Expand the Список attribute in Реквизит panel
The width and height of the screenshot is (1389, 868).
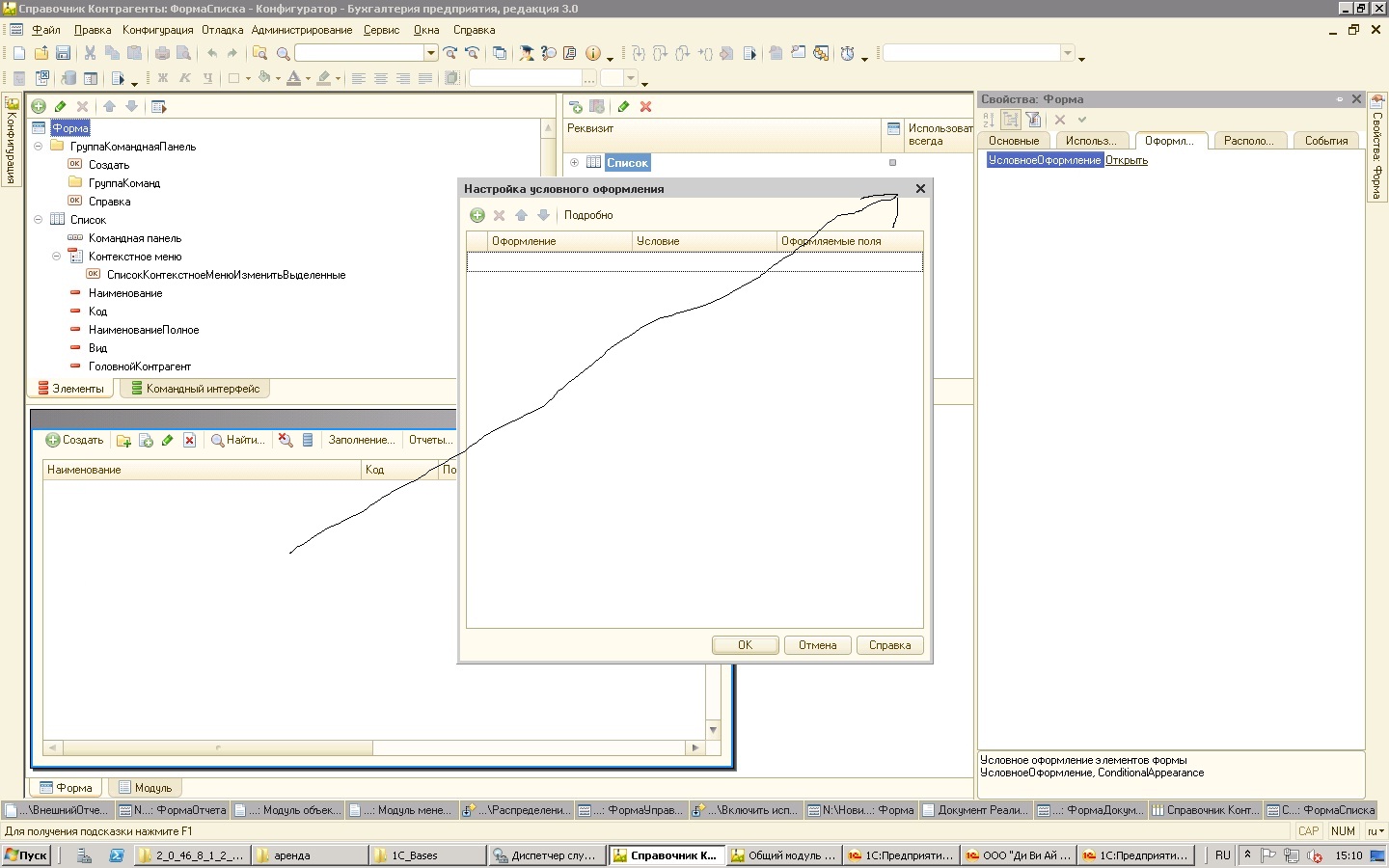[x=574, y=163]
